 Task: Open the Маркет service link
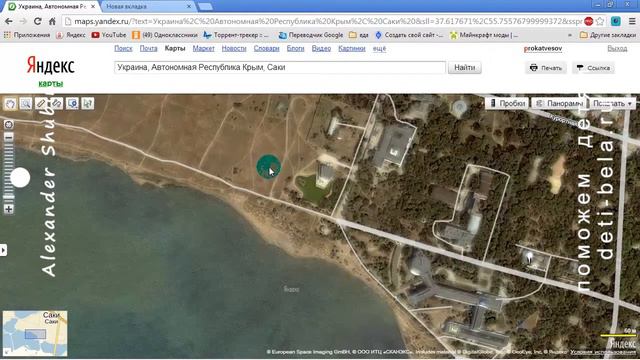203,48
